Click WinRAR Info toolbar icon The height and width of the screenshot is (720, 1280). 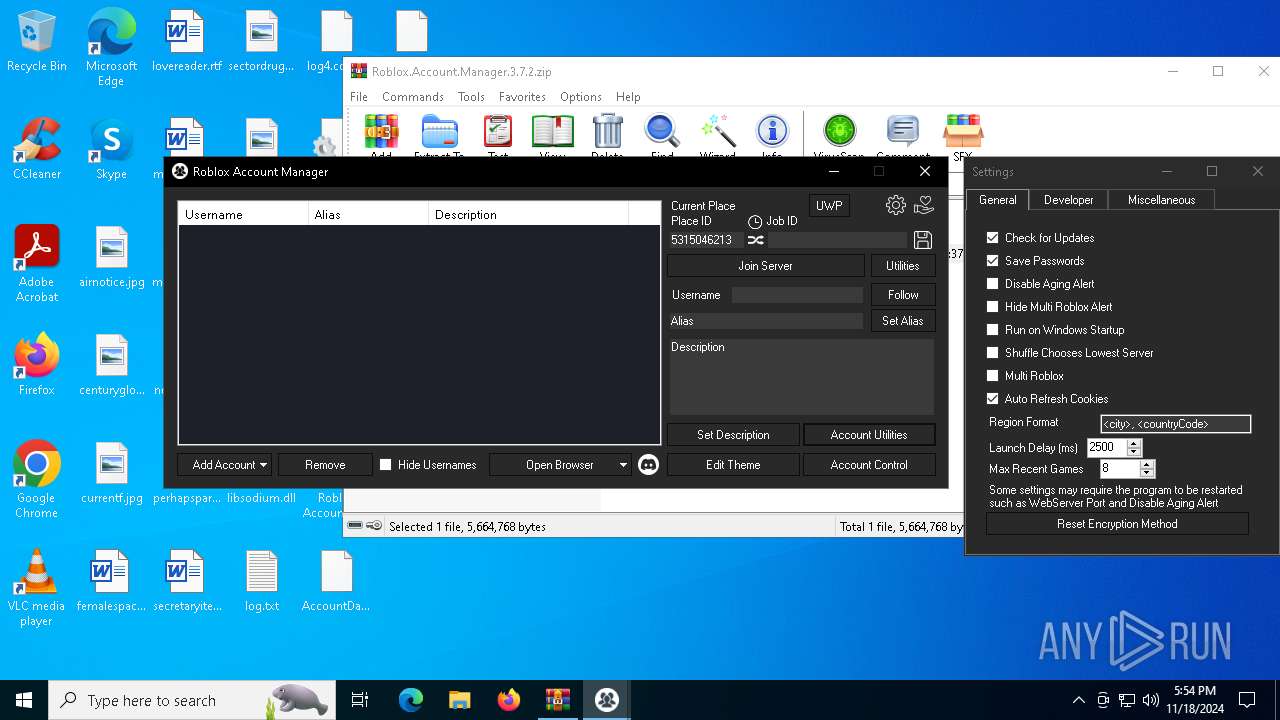(772, 135)
